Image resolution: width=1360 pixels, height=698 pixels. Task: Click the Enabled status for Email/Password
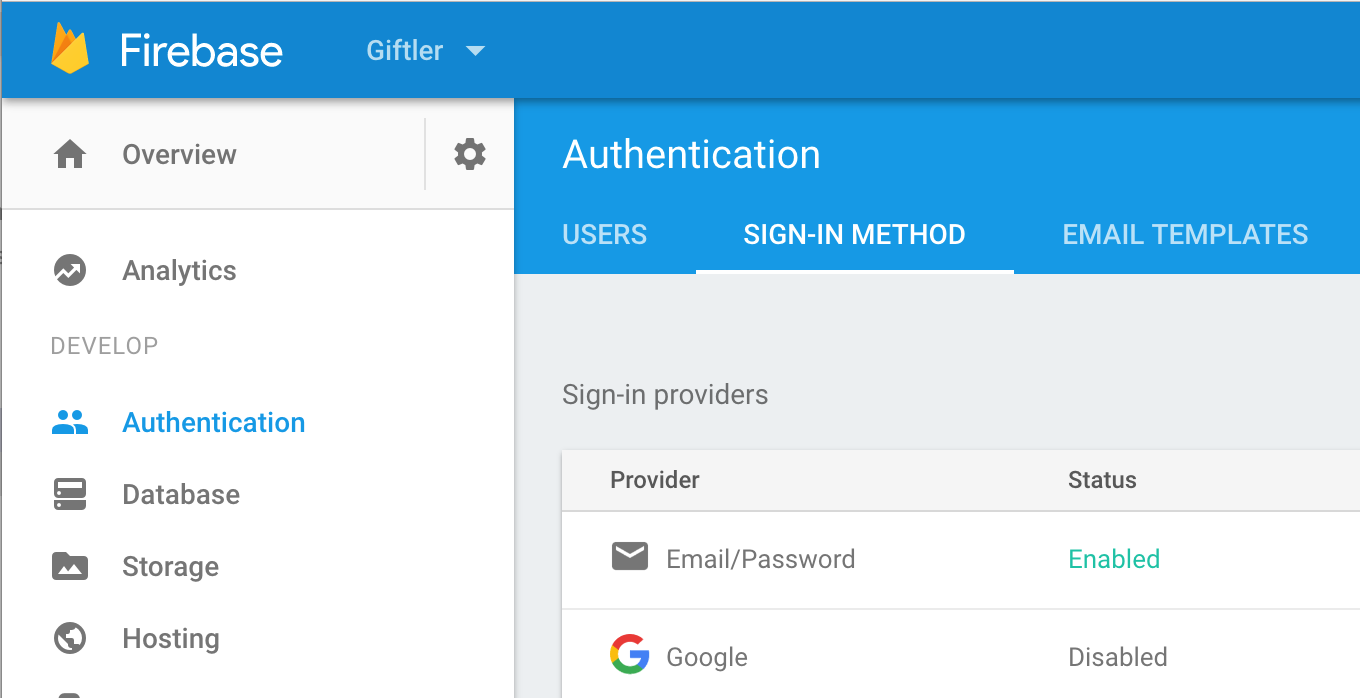click(x=1114, y=559)
